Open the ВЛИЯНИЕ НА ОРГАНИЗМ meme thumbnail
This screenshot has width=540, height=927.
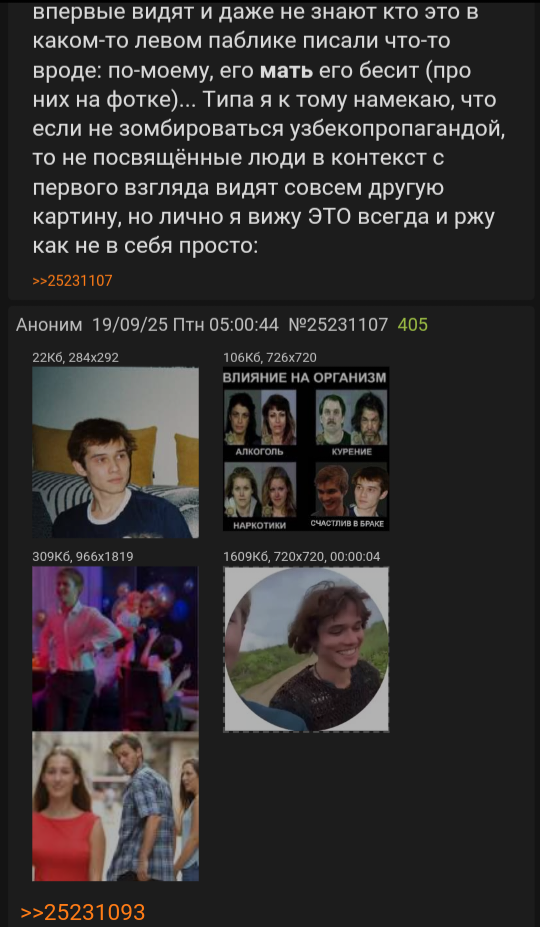[306, 449]
